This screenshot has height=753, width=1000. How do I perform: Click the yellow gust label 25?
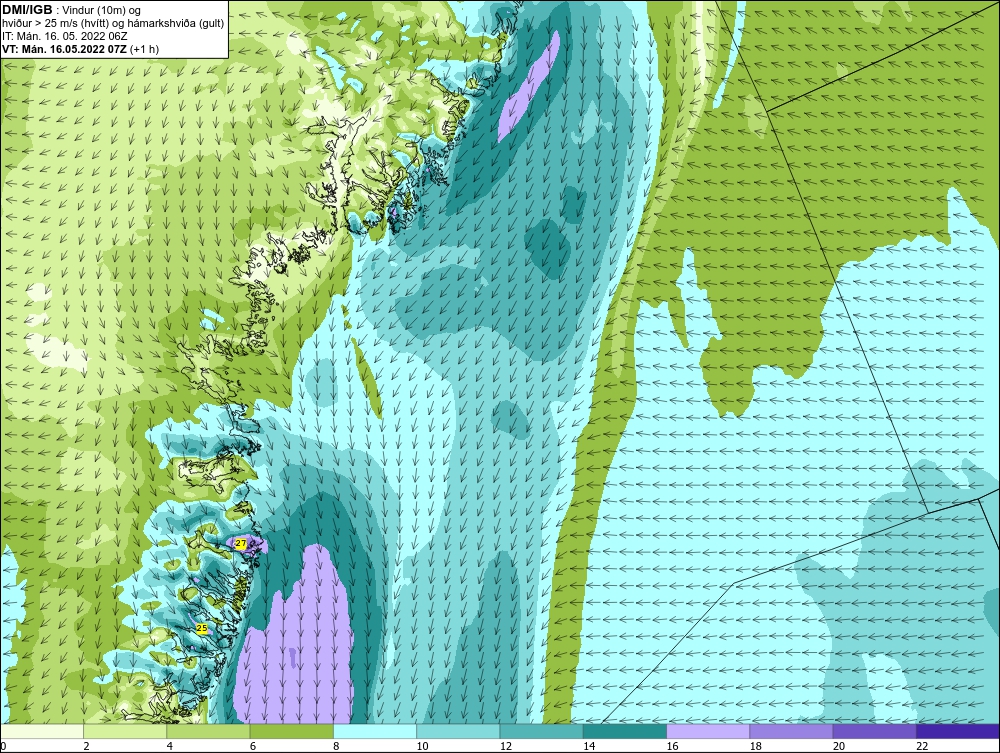pos(202,628)
